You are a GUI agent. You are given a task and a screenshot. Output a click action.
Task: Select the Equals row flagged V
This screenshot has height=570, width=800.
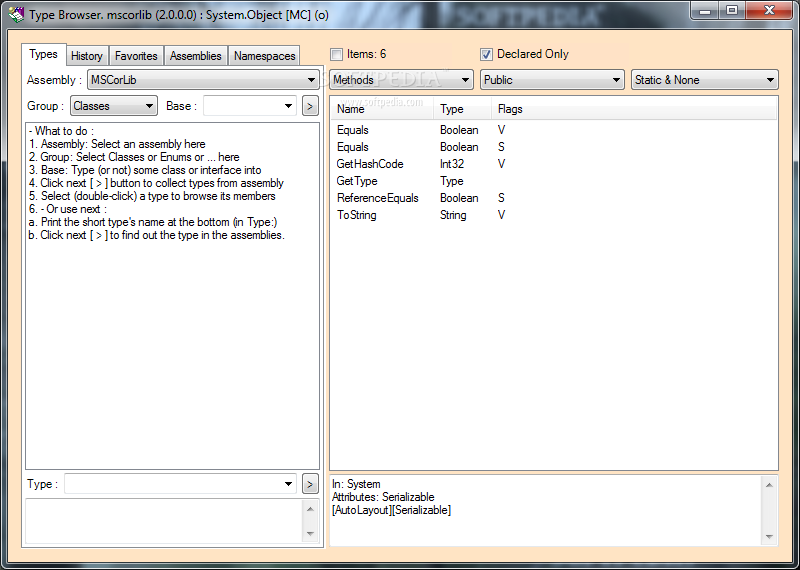554,130
